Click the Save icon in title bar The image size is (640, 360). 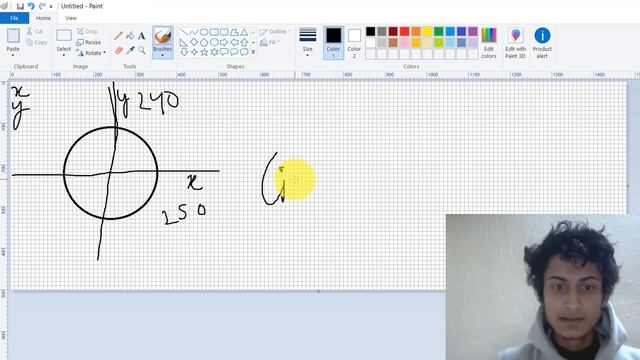[20, 6]
